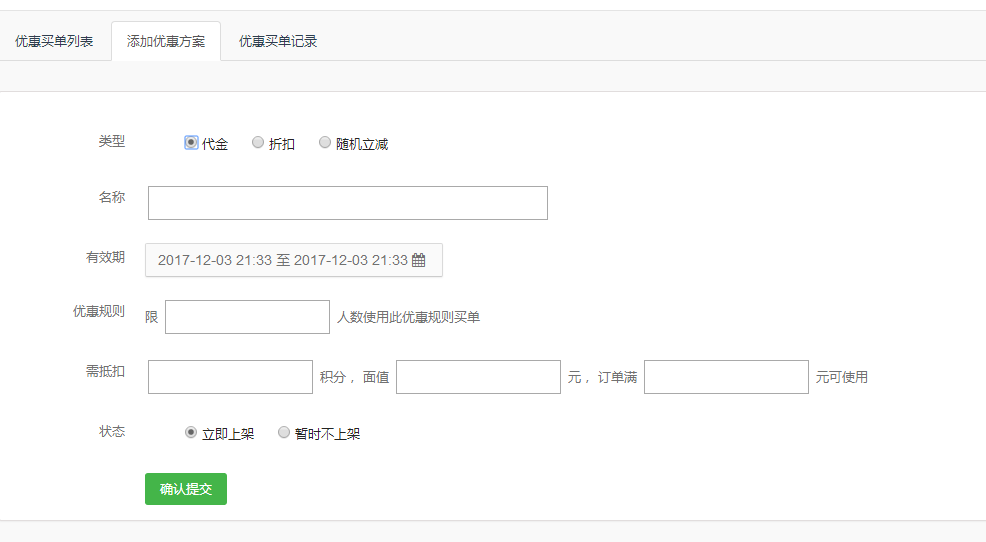Select the 立即上架 status radio button
The width and height of the screenshot is (986, 542).
pyautogui.click(x=191, y=433)
